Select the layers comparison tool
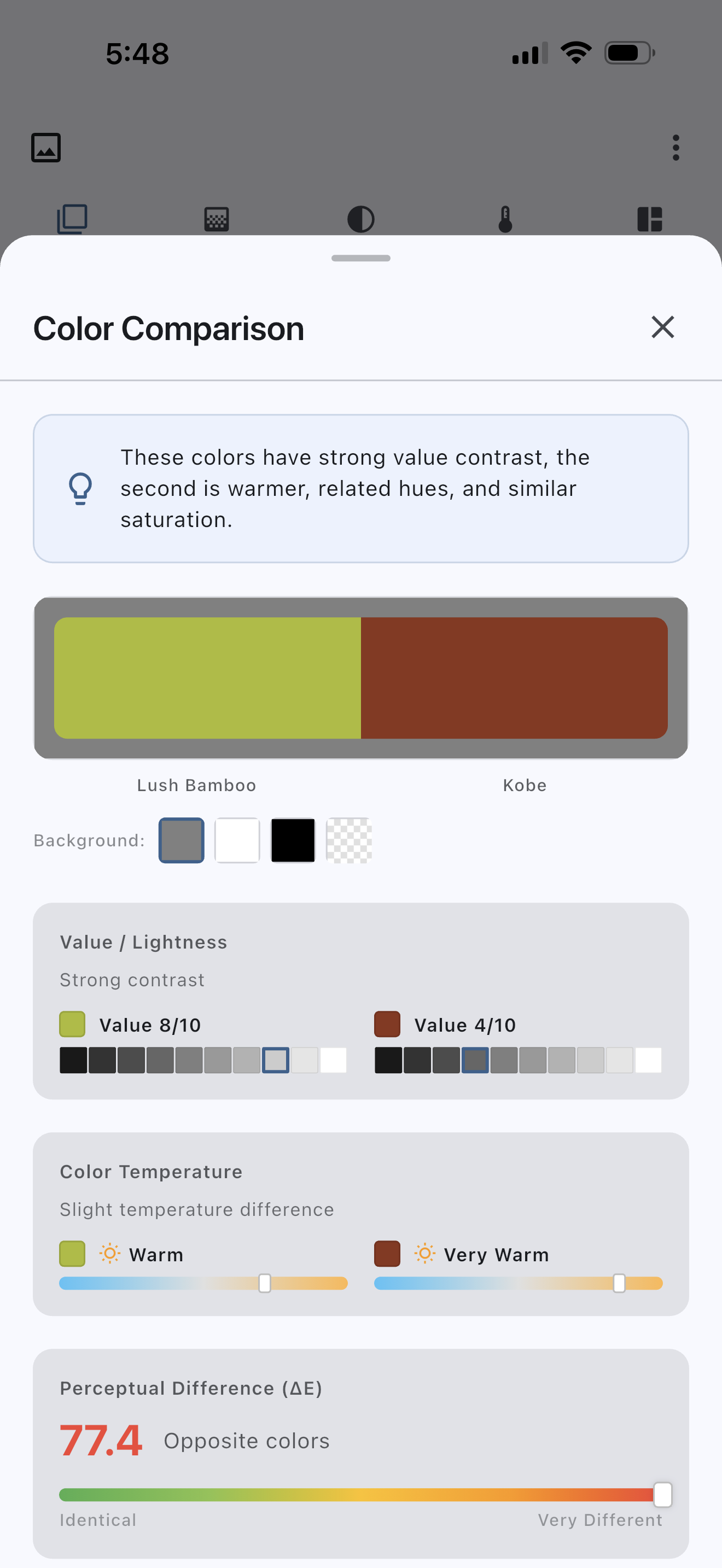Screen dimensions: 722x1568 [72, 219]
